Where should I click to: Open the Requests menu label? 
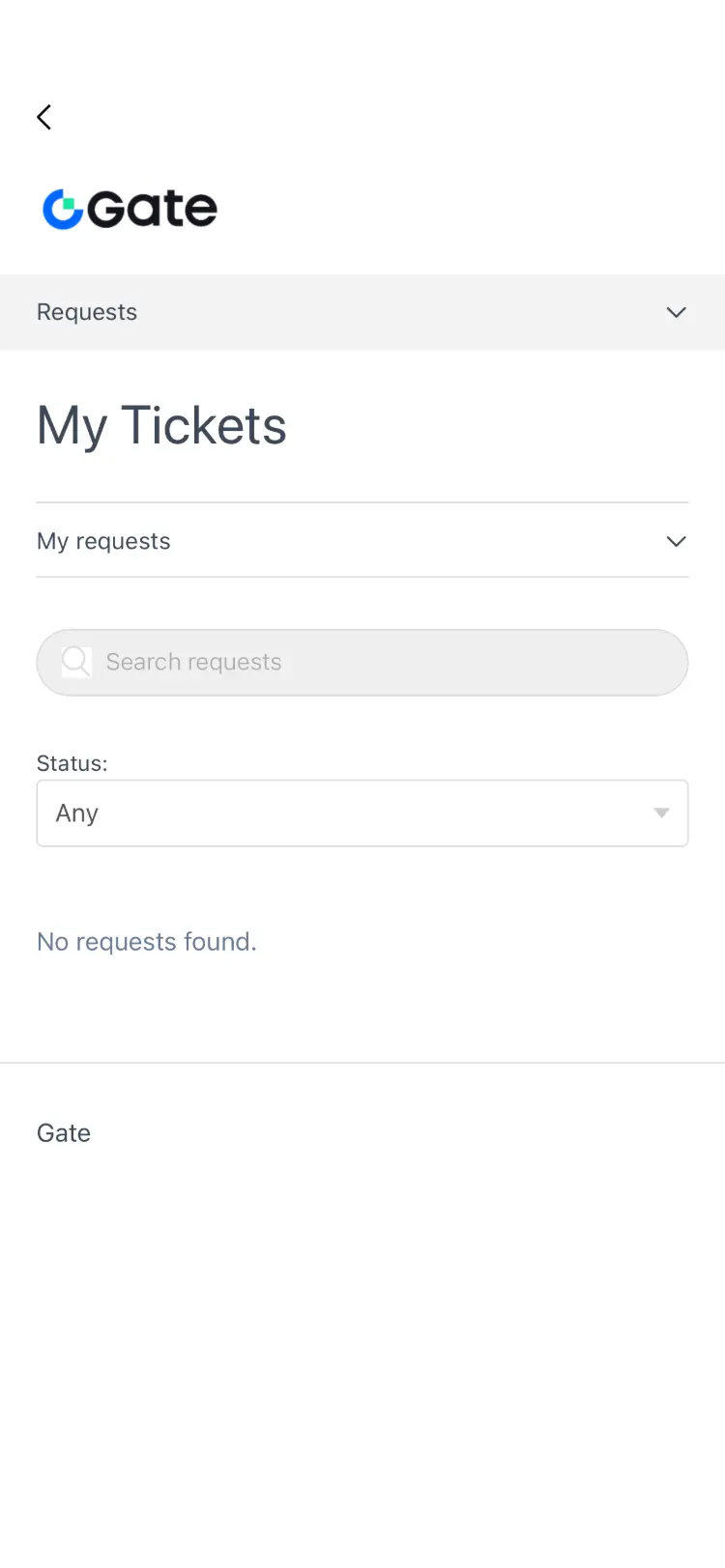click(x=87, y=312)
